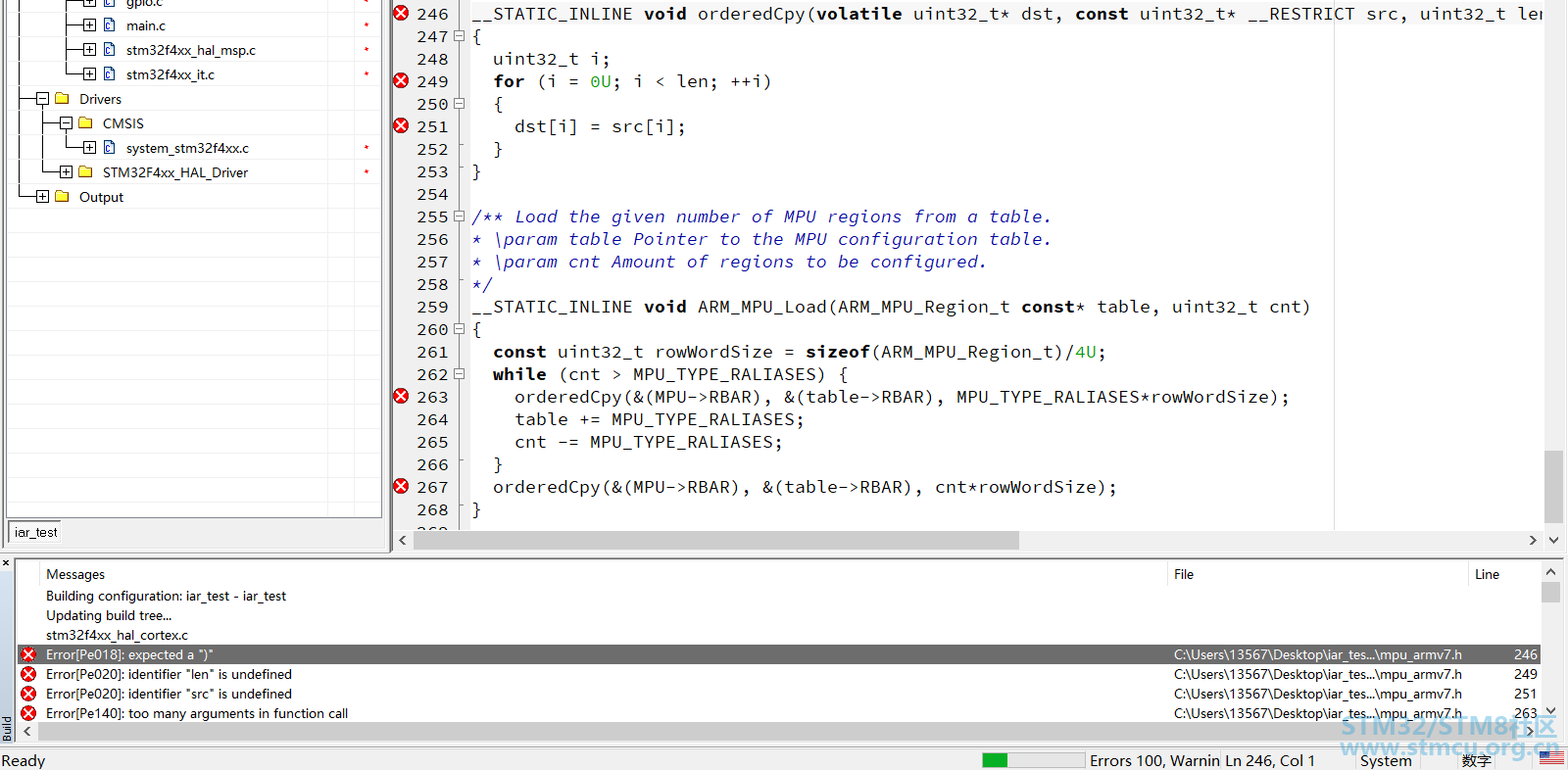This screenshot has height=770, width=1568.
Task: Click the error marker on line 251
Action: tap(401, 125)
